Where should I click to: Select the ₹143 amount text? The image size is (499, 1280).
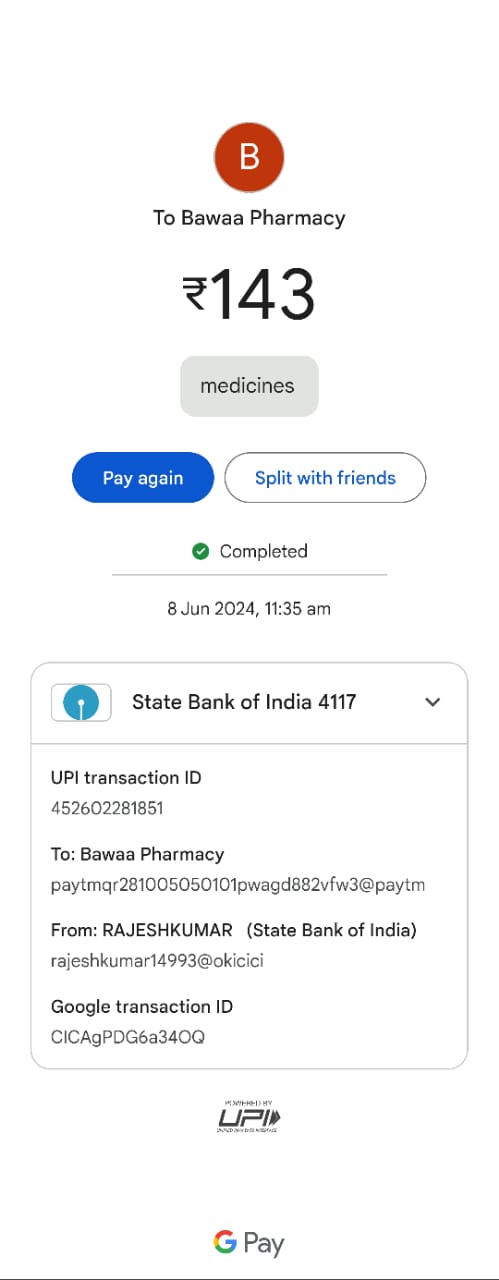tap(249, 295)
